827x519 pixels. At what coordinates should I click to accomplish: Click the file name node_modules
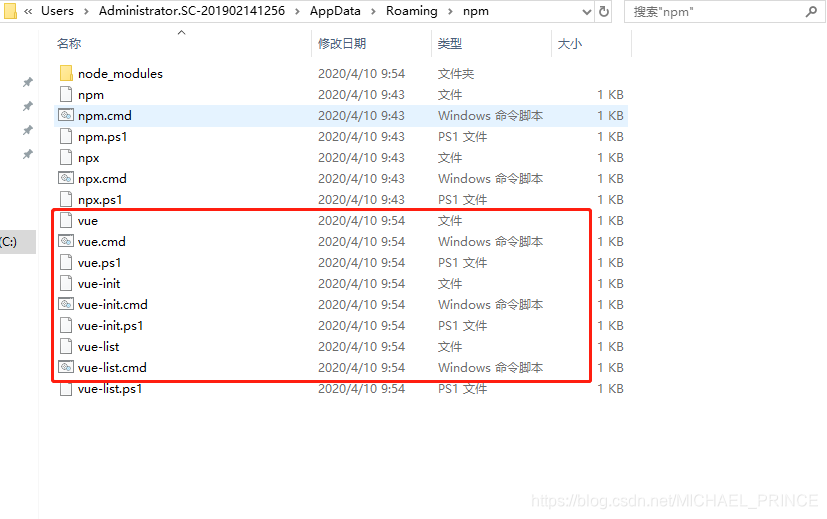[120, 73]
